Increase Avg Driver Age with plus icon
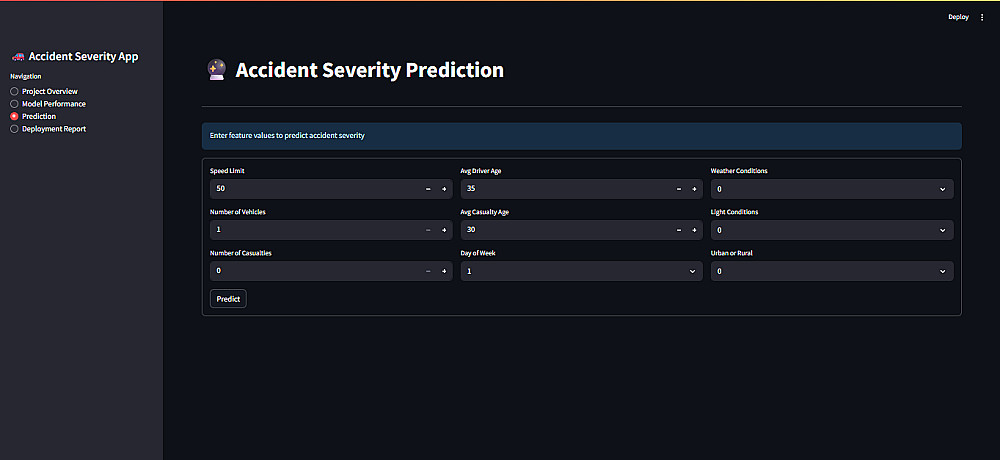This screenshot has width=1000, height=460. click(695, 189)
